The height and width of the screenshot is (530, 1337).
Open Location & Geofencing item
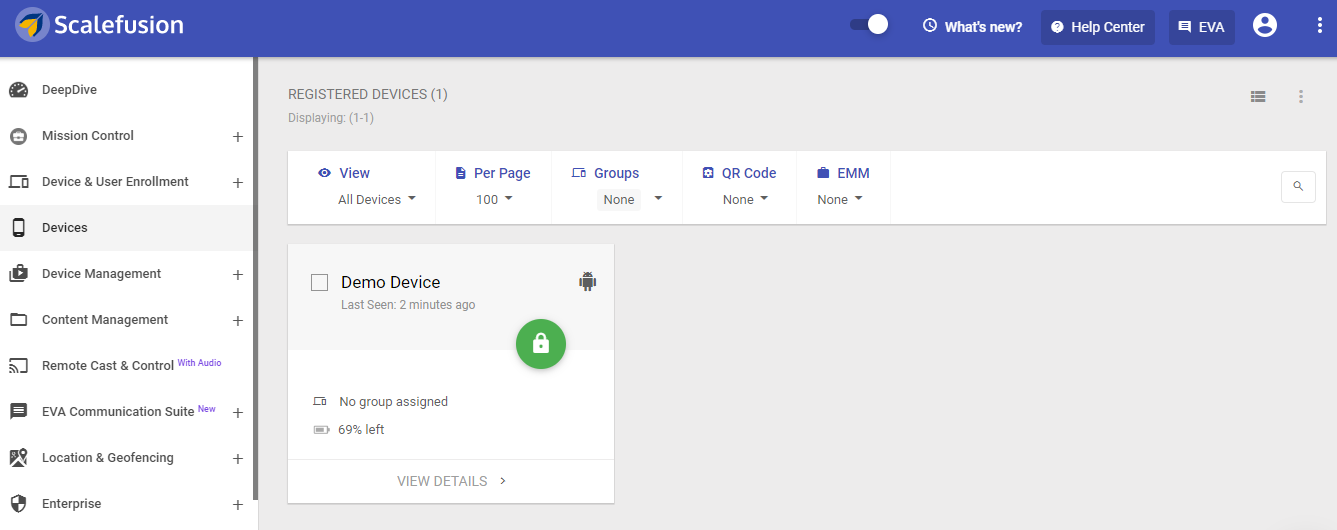click(x=108, y=458)
